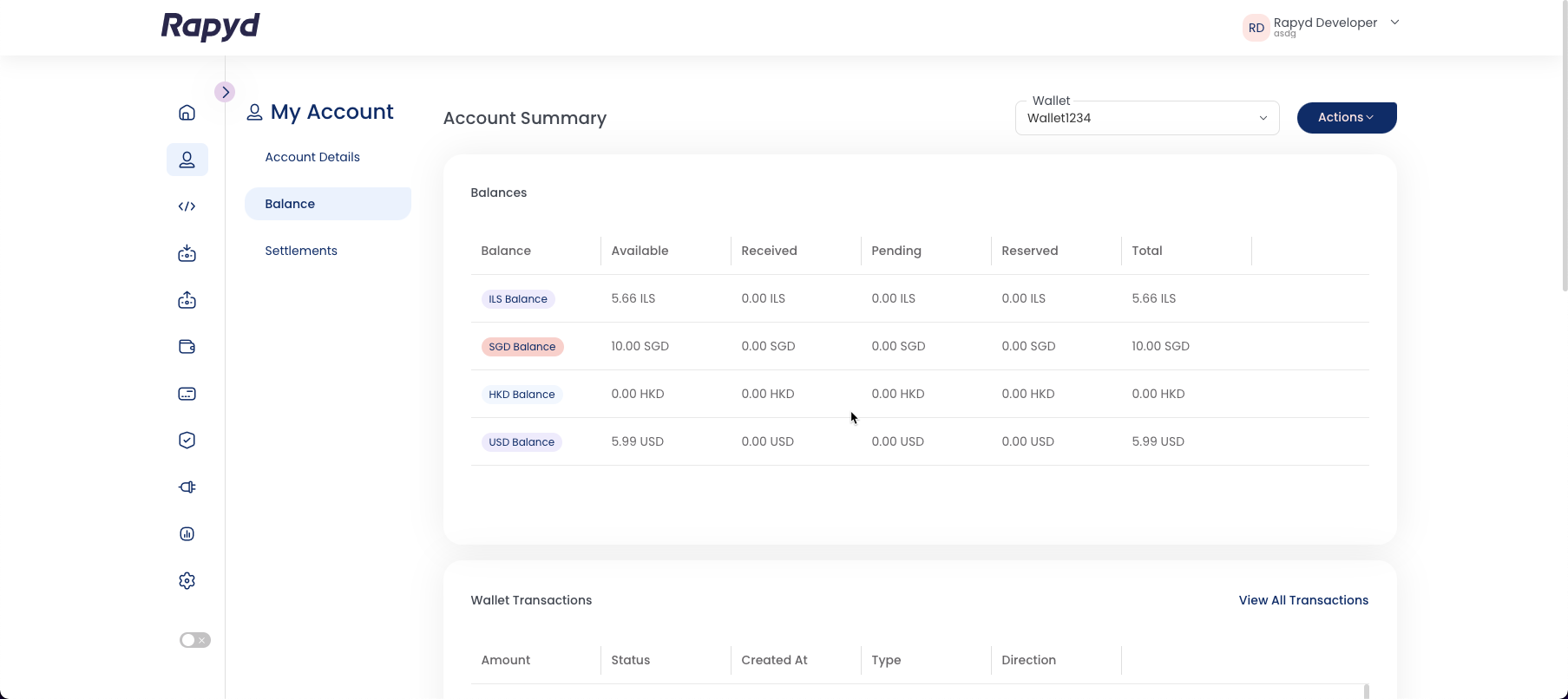Click the 5.99 USD total amount
The image size is (1568, 699).
1158,441
